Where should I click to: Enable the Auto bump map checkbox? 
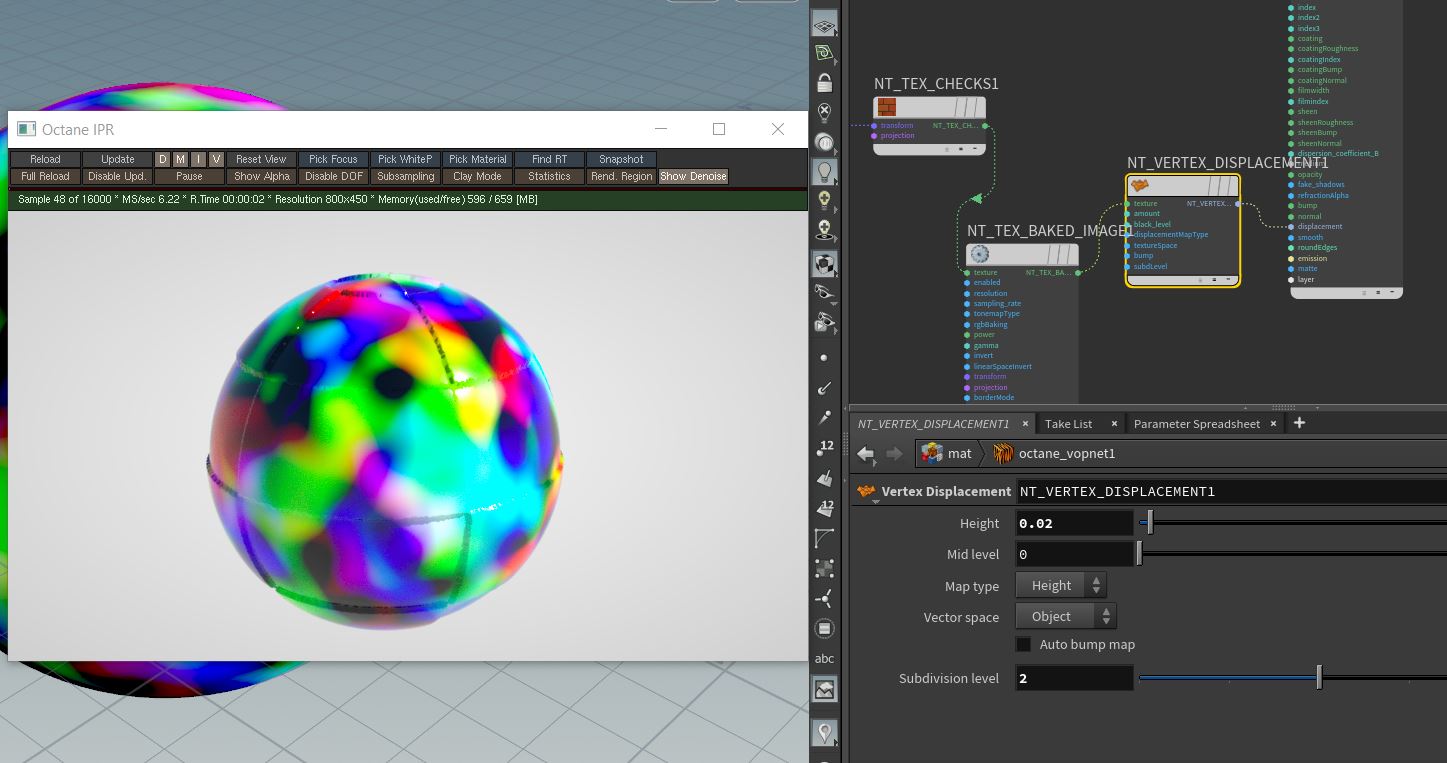point(1023,644)
